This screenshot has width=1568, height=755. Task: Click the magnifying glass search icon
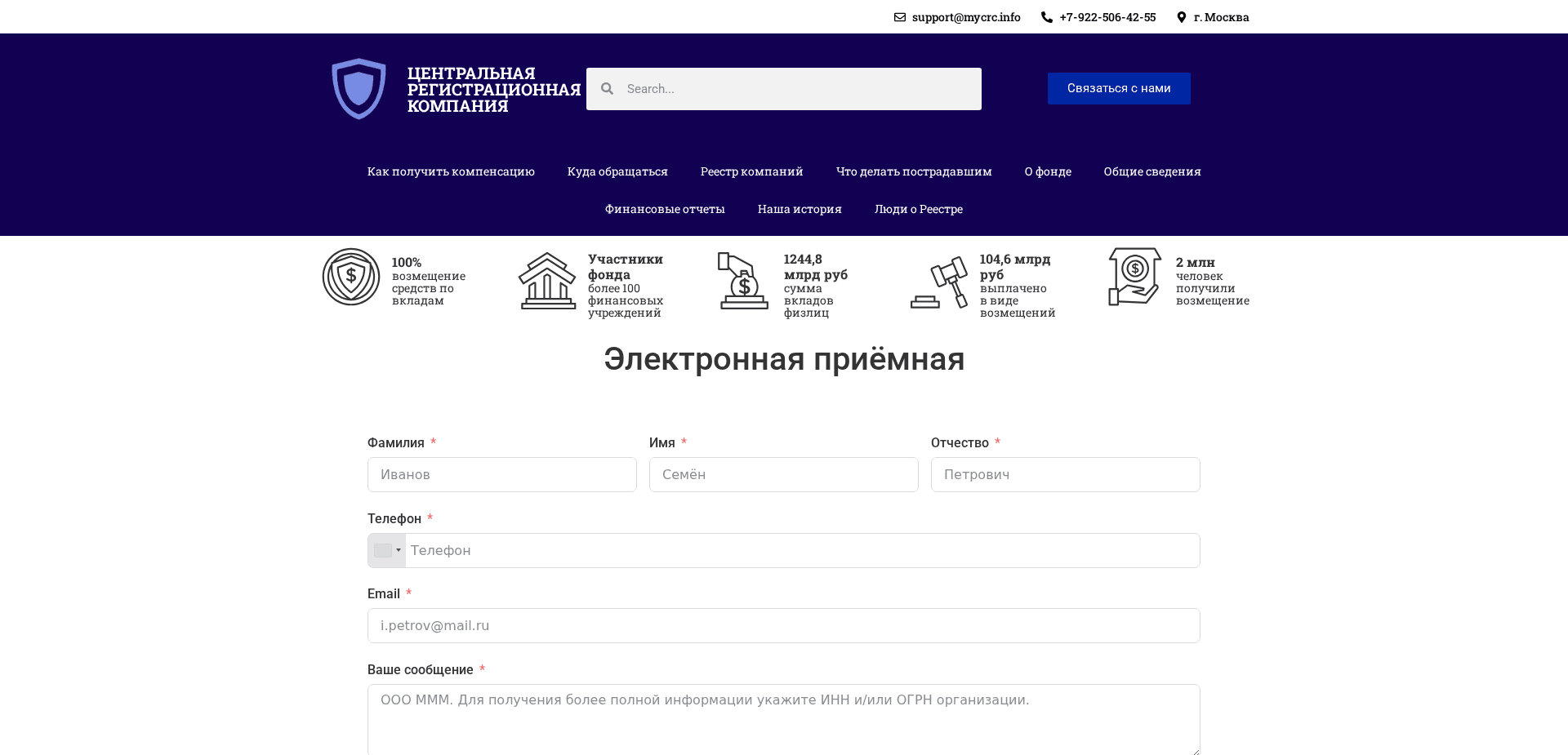click(x=608, y=88)
